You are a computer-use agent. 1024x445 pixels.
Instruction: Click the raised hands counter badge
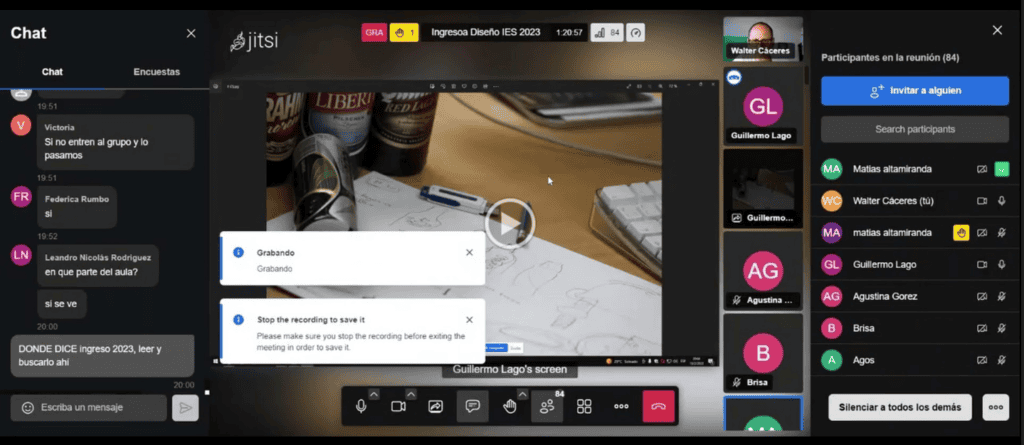click(x=404, y=32)
